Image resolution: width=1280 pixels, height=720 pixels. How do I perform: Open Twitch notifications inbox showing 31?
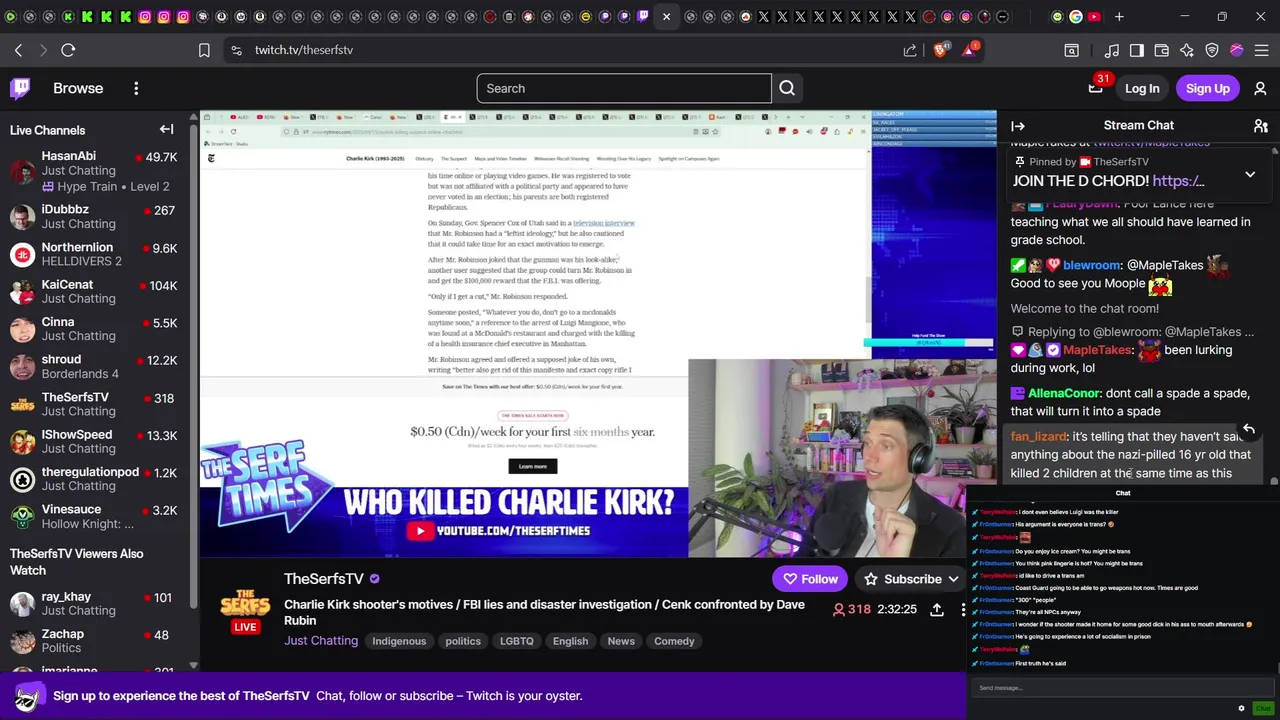coord(1096,88)
